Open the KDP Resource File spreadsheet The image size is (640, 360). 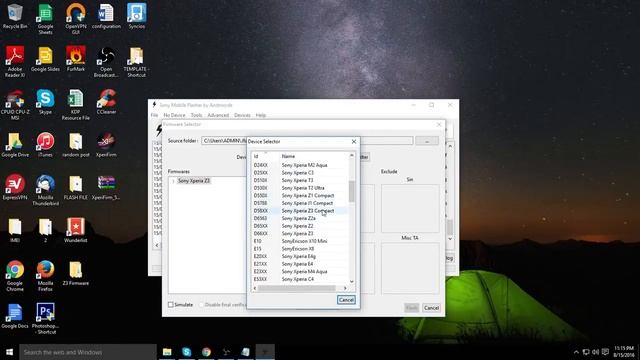(76, 105)
